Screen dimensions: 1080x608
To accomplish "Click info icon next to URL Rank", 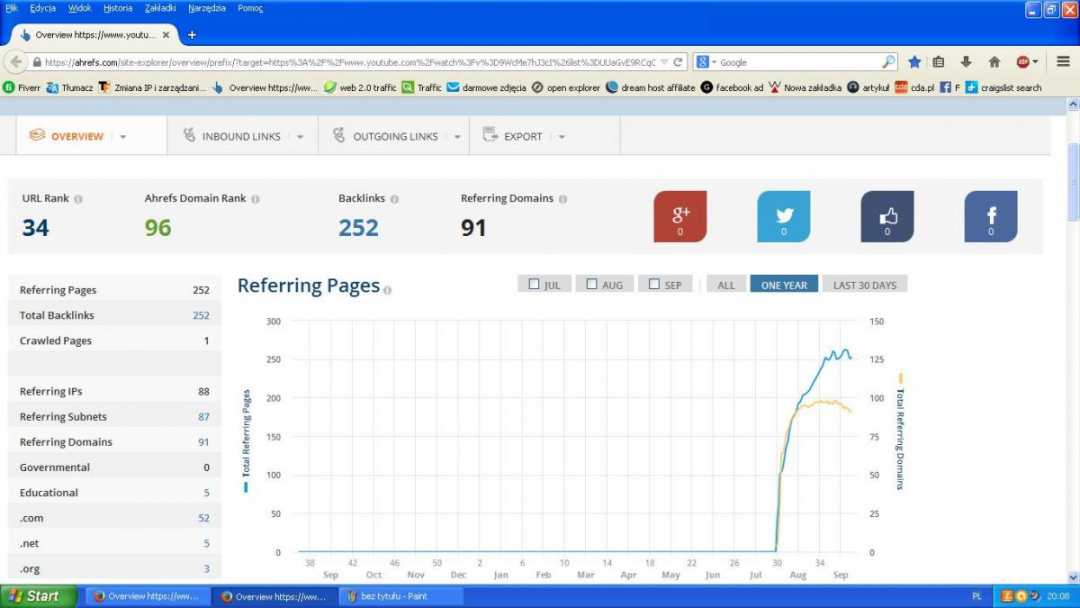I will 79,199.
